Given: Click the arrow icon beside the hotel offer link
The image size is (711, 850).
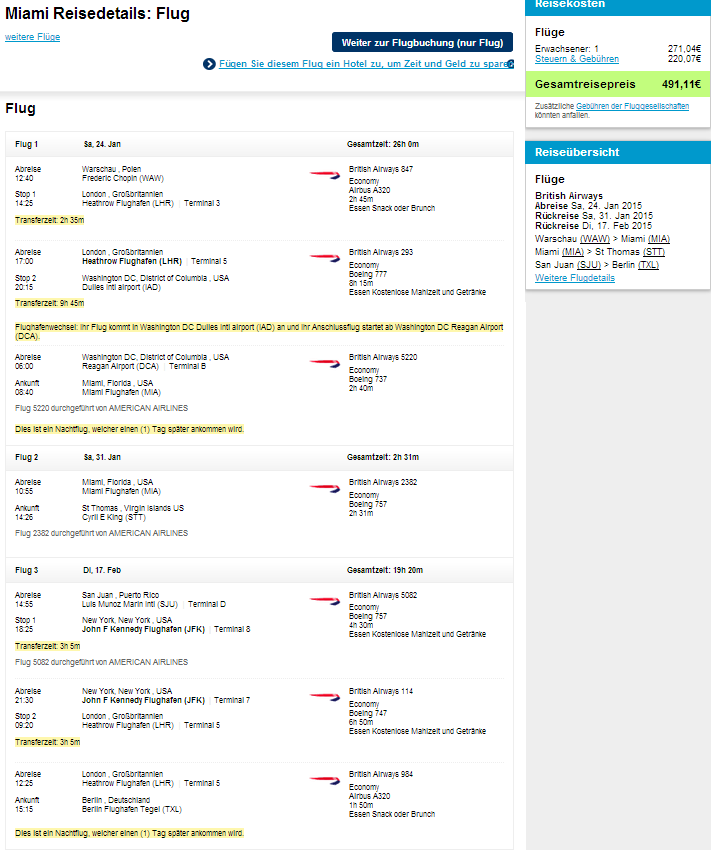Looking at the screenshot, I should tap(209, 64).
